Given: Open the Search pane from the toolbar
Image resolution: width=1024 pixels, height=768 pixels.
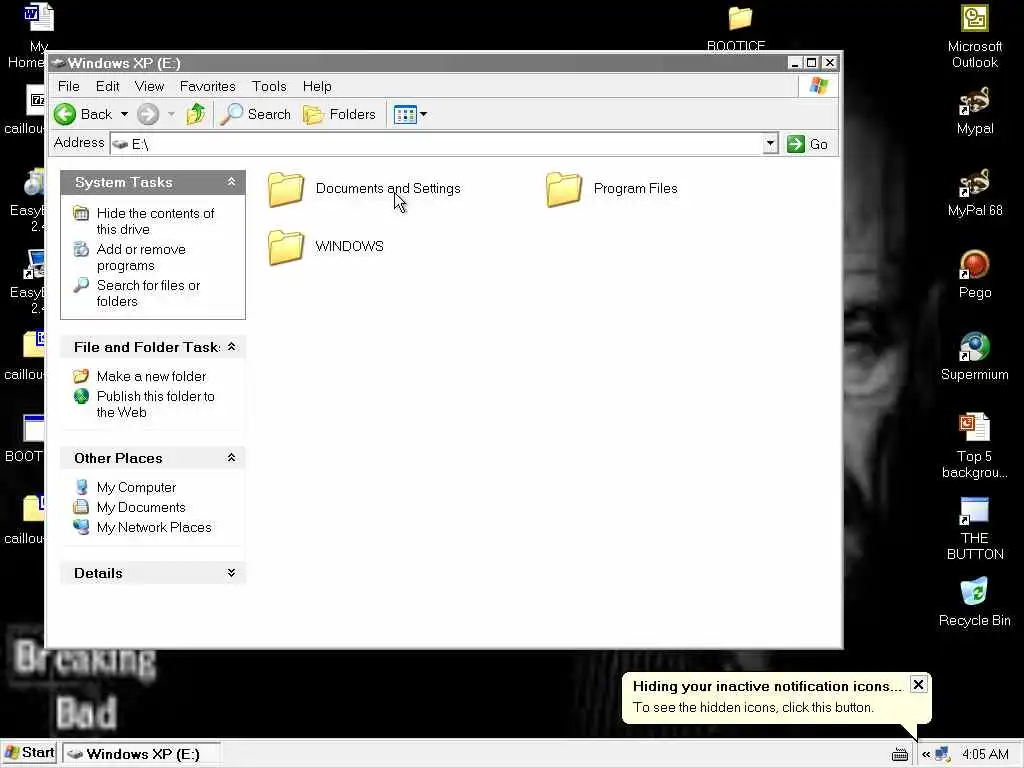Looking at the screenshot, I should pos(255,114).
